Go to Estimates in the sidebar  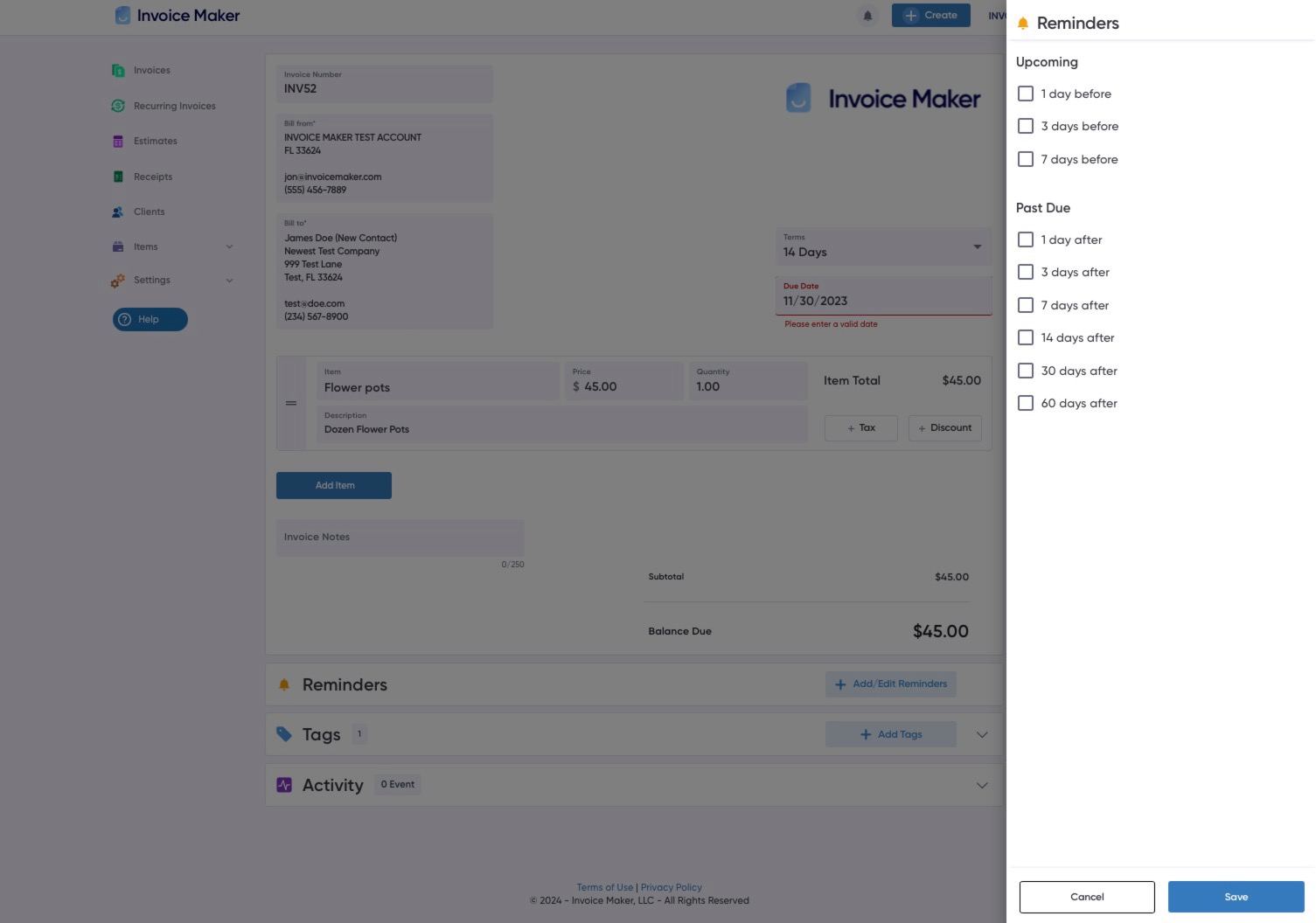(x=156, y=142)
